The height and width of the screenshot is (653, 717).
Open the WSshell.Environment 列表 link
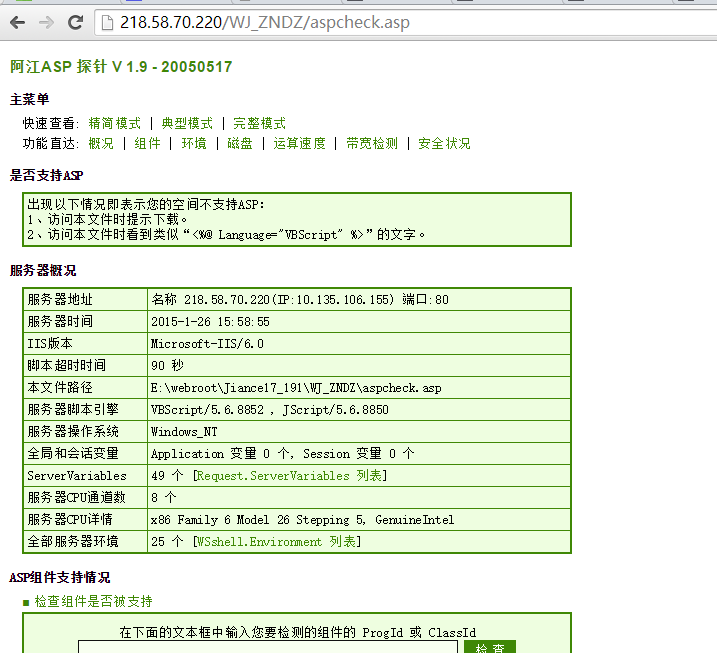(276, 541)
